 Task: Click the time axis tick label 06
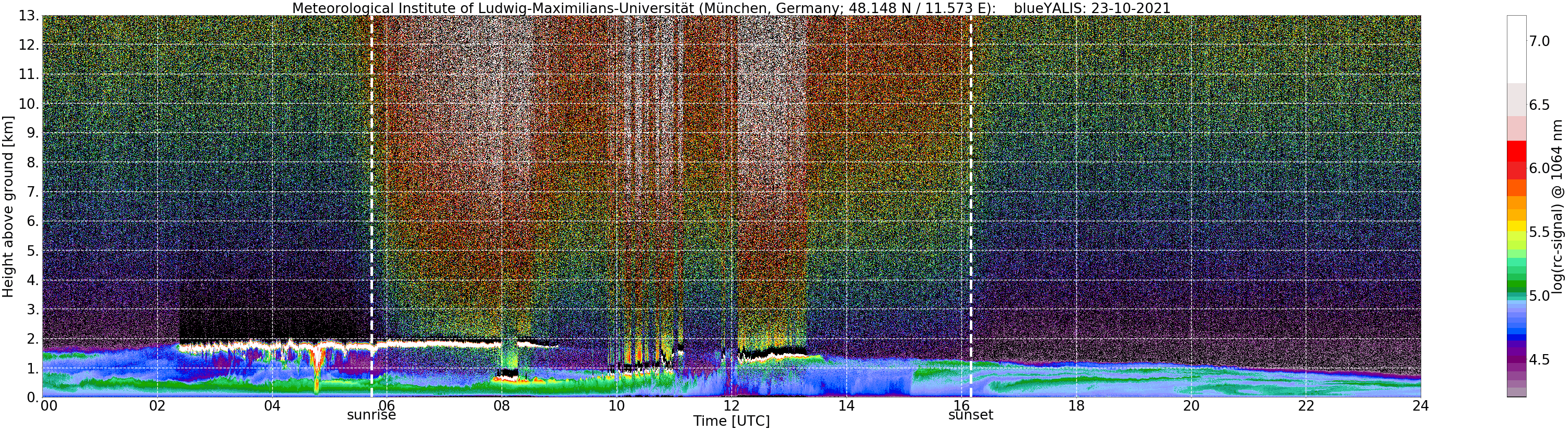tap(387, 405)
